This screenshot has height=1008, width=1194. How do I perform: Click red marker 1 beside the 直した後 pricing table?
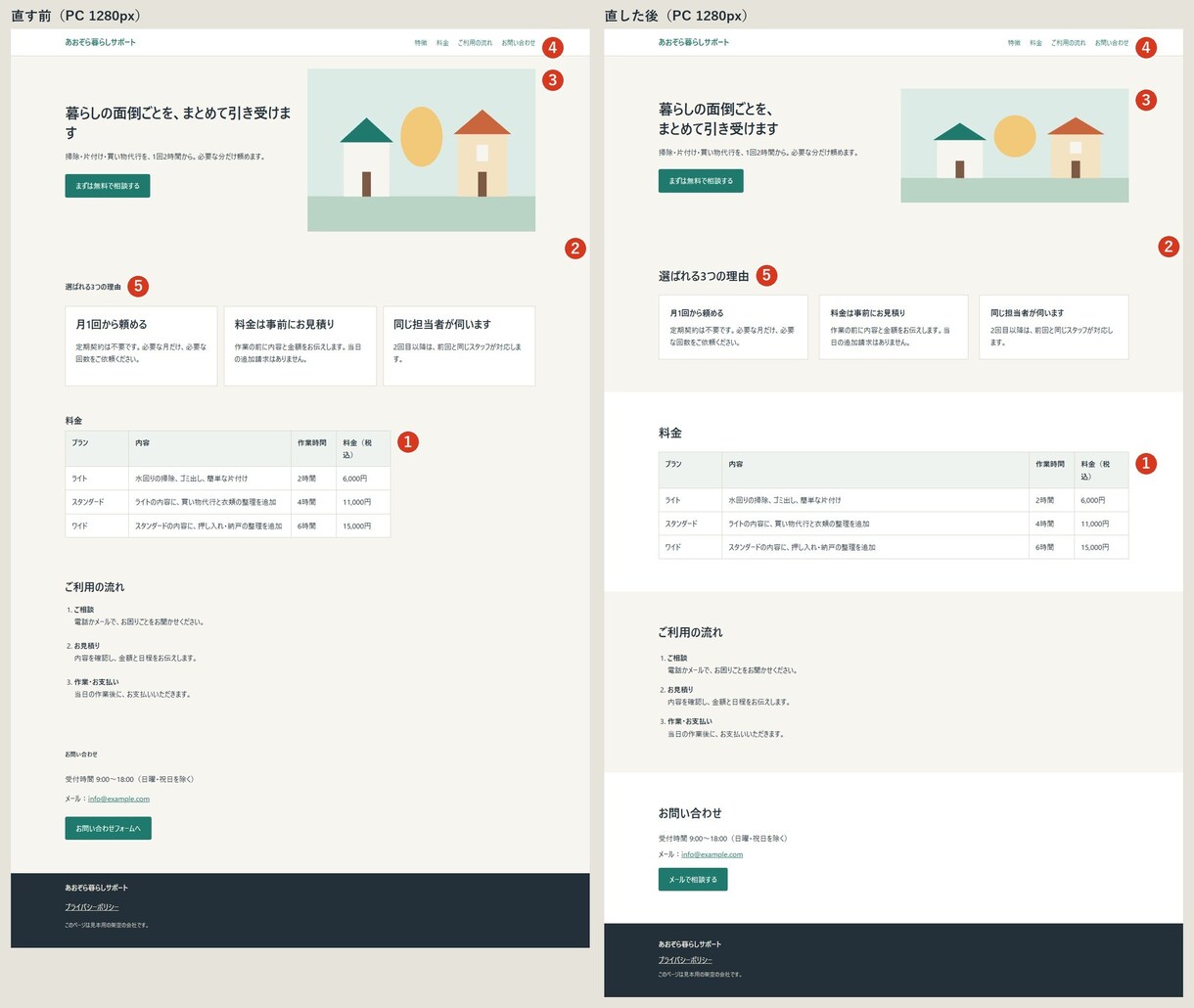click(x=1146, y=464)
